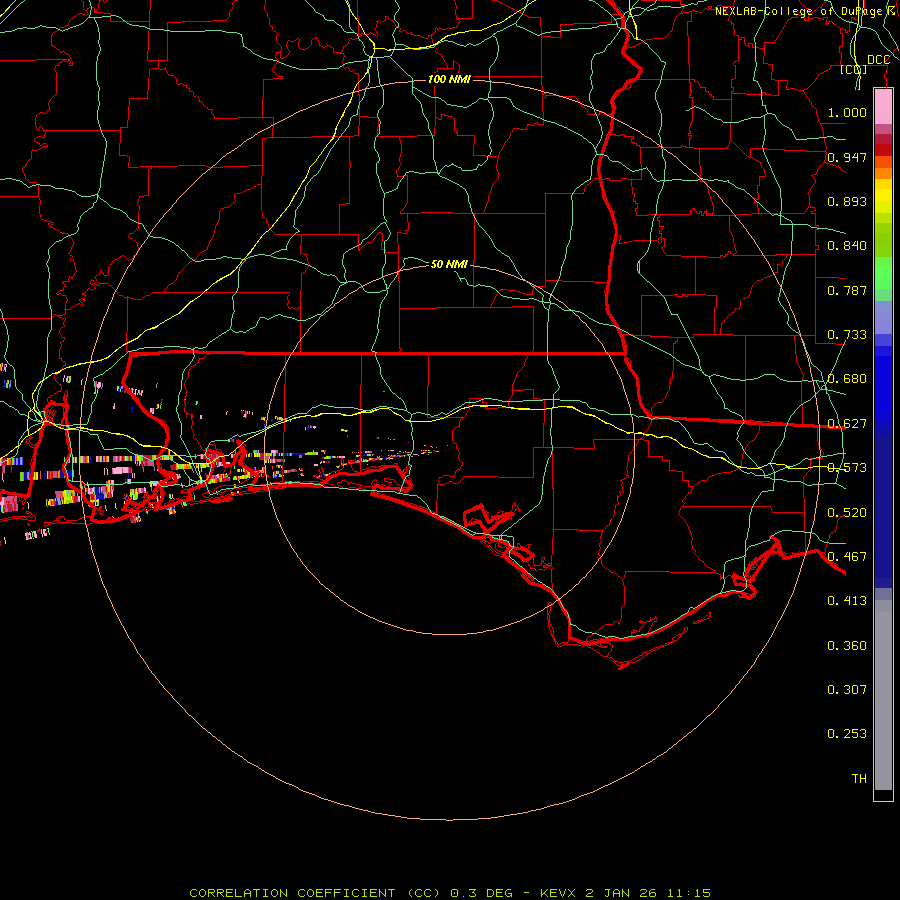Pick the gray swatch on the color bar
Screen dimensions: 900x900
pyautogui.click(x=883, y=695)
